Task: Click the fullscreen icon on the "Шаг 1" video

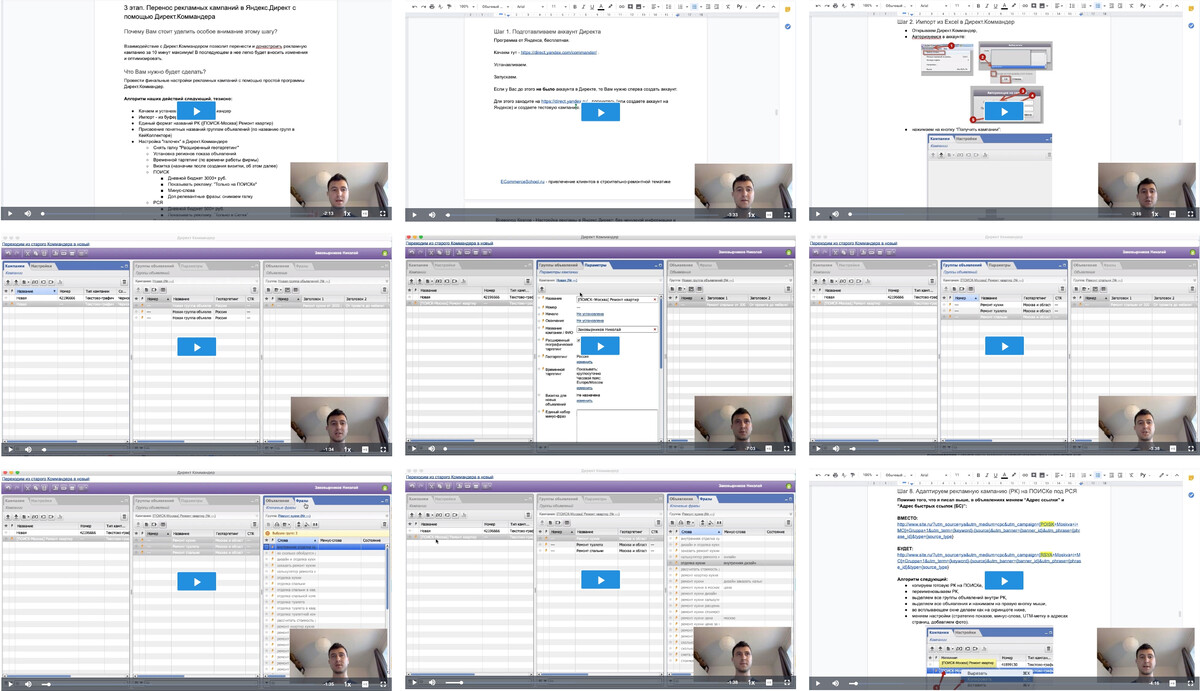Action: pos(787,213)
